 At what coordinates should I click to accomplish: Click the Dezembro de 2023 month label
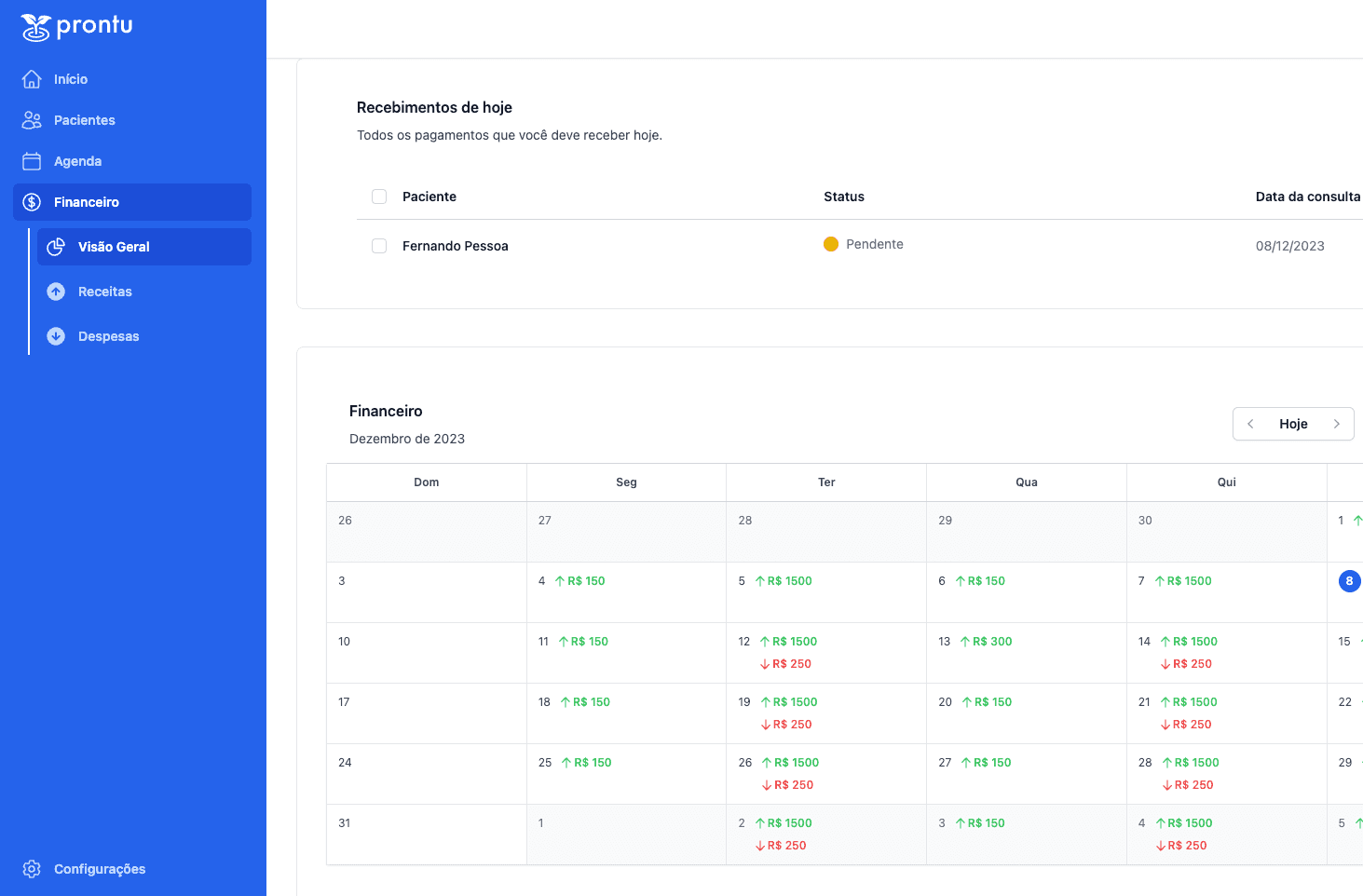(x=407, y=439)
